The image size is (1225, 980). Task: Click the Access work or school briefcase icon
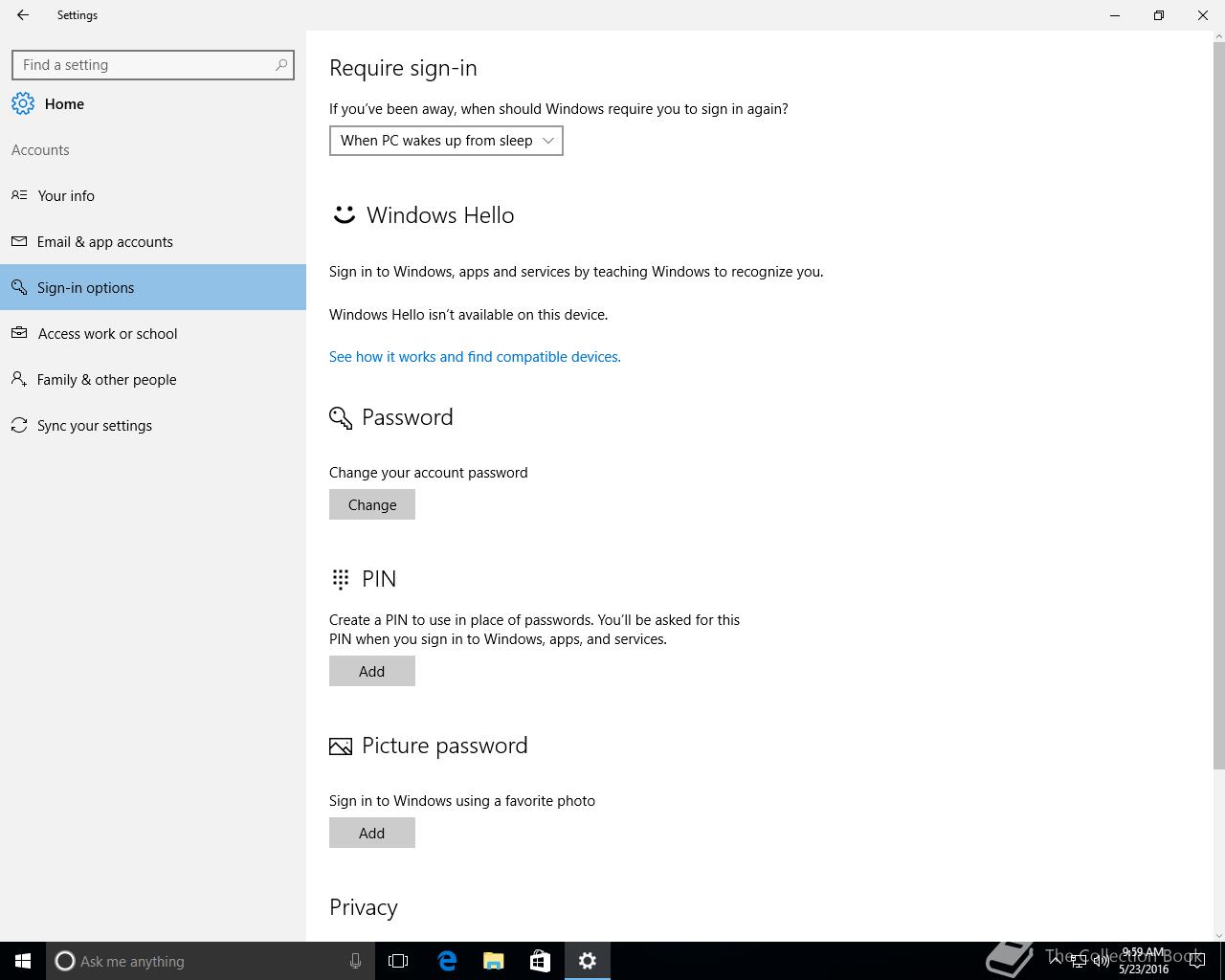click(x=19, y=333)
